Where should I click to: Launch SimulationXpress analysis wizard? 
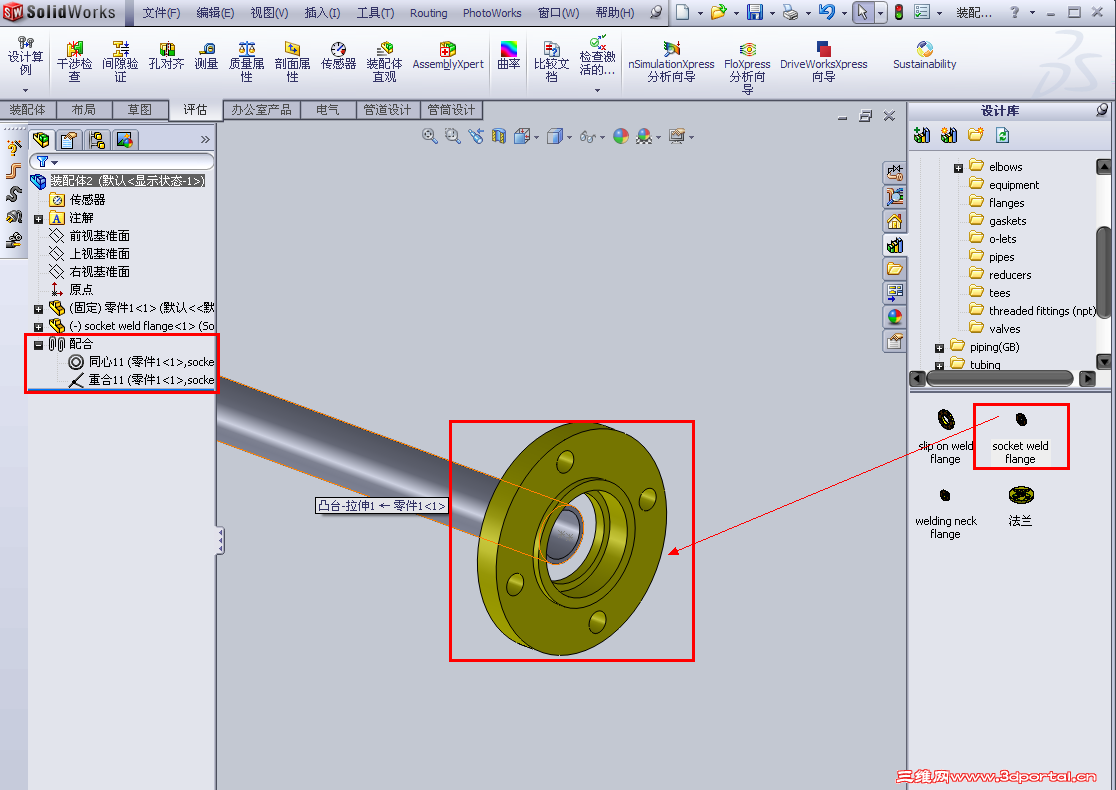pyautogui.click(x=671, y=62)
